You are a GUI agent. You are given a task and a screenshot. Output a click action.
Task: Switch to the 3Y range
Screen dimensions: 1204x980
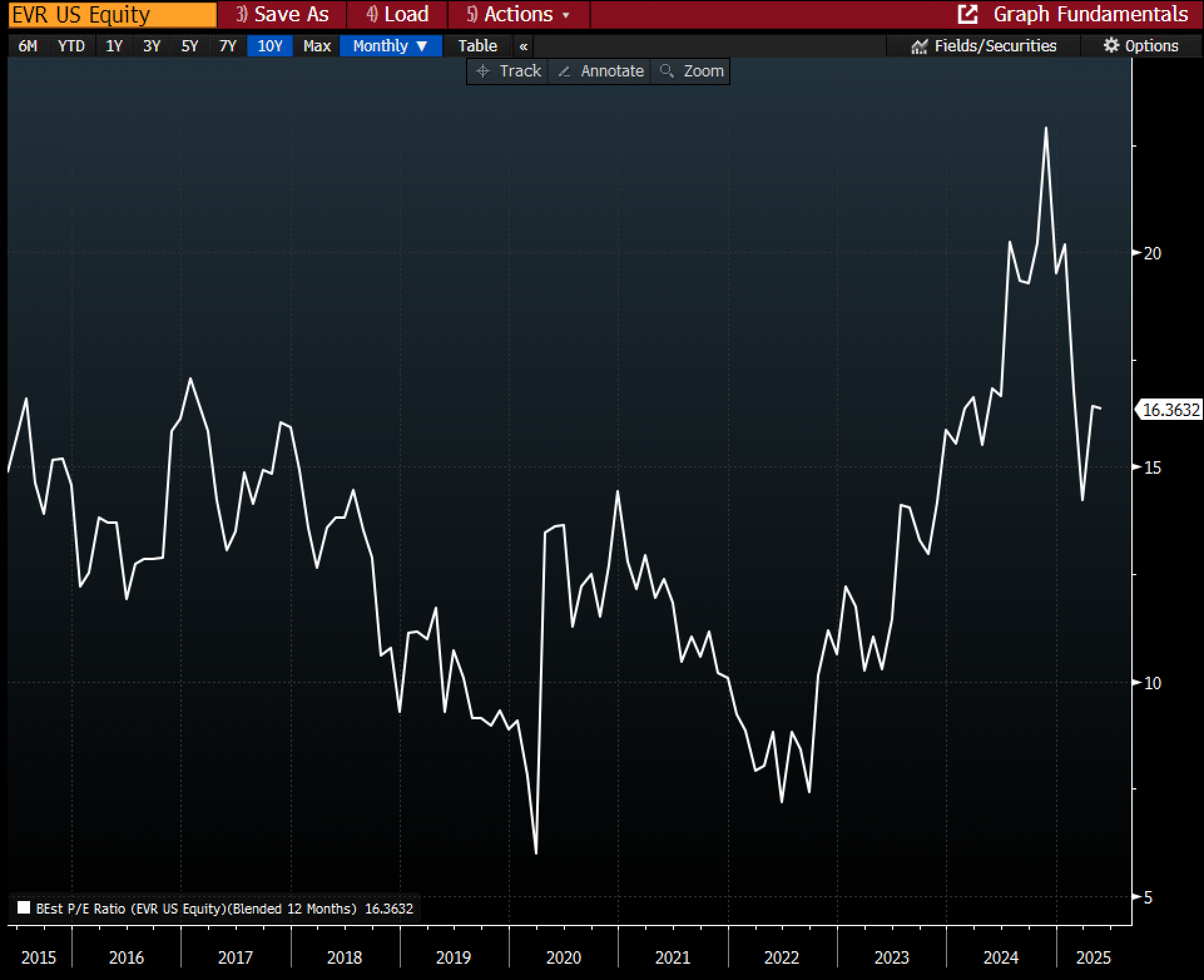[152, 46]
